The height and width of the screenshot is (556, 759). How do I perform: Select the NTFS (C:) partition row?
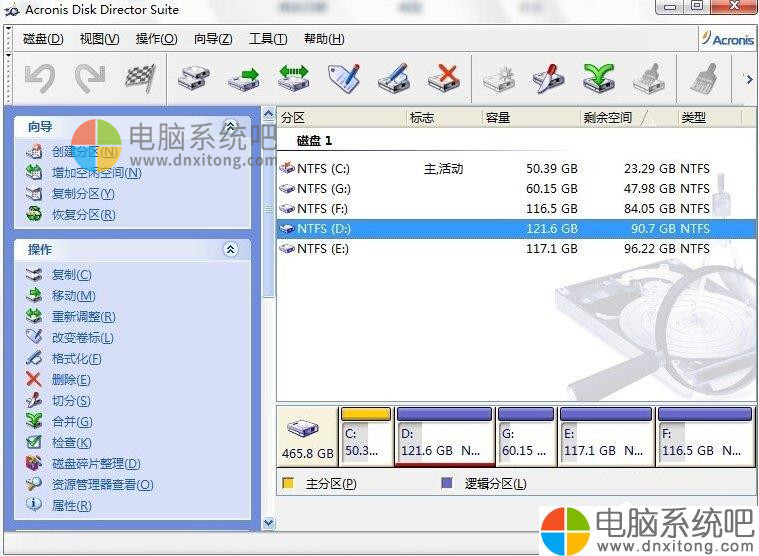point(516,169)
